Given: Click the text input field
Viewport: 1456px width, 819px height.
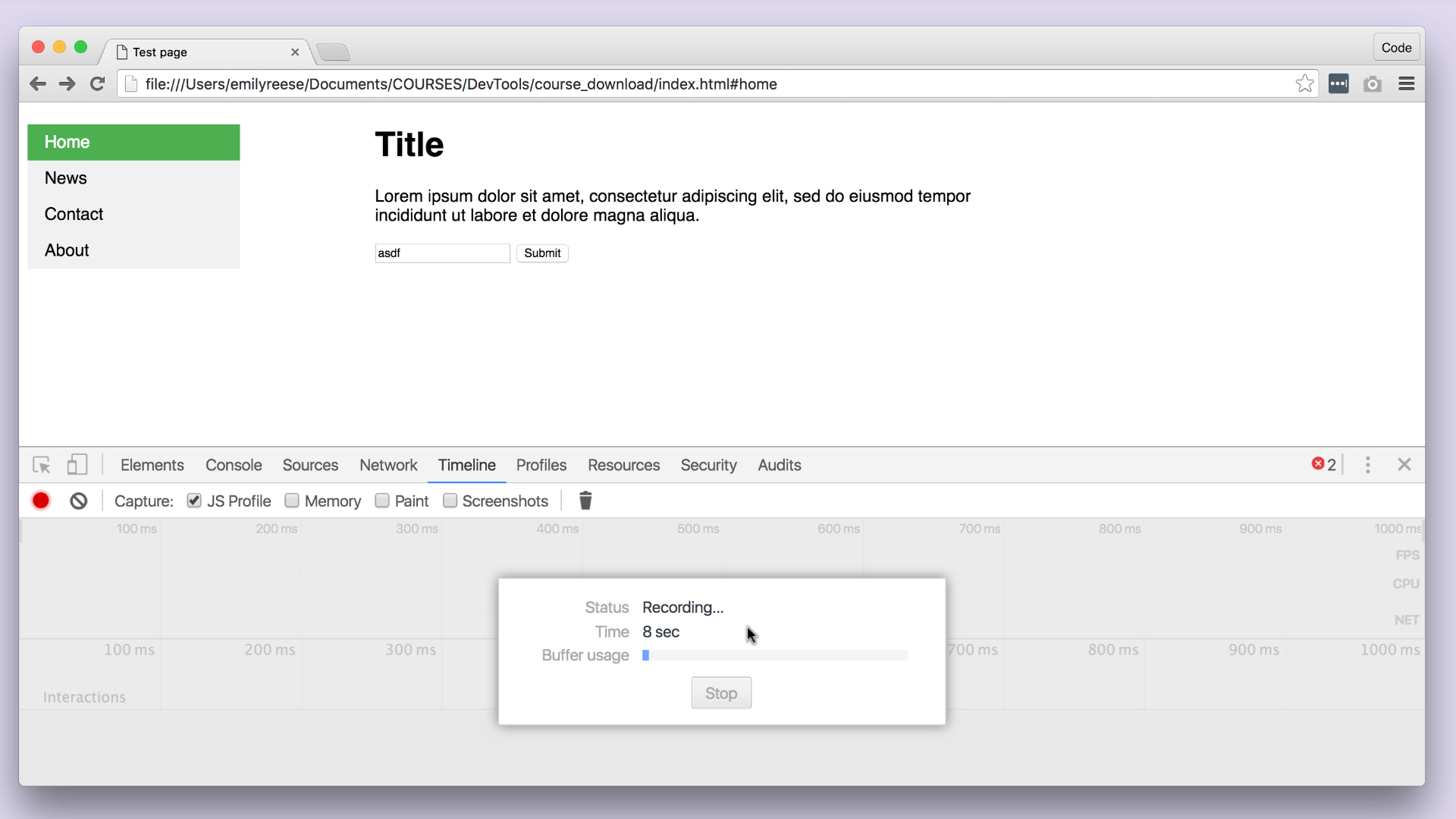Looking at the screenshot, I should pos(443,253).
